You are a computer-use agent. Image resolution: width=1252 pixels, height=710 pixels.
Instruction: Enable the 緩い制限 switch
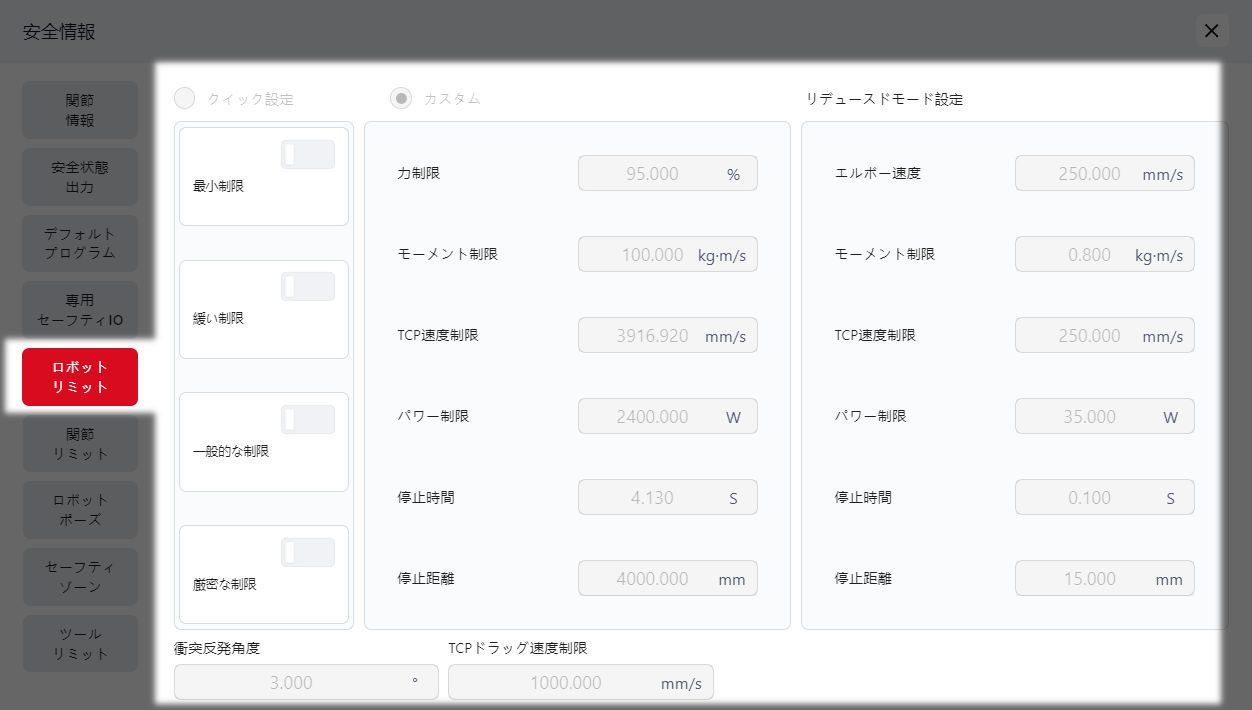pyautogui.click(x=307, y=287)
